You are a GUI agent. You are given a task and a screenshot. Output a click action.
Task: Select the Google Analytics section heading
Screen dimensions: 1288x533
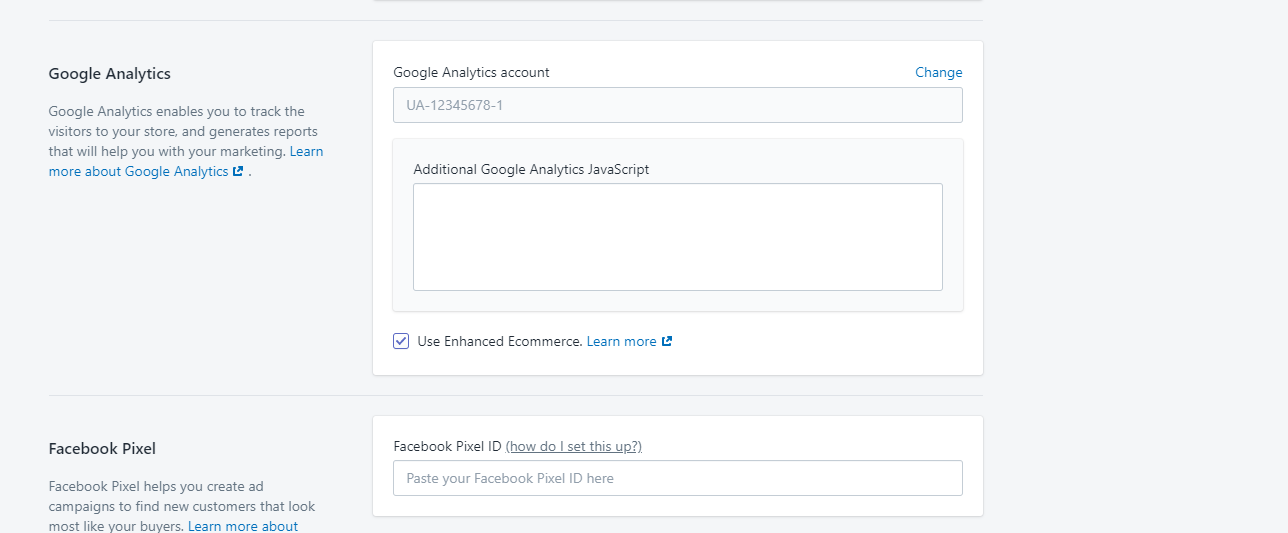[110, 73]
